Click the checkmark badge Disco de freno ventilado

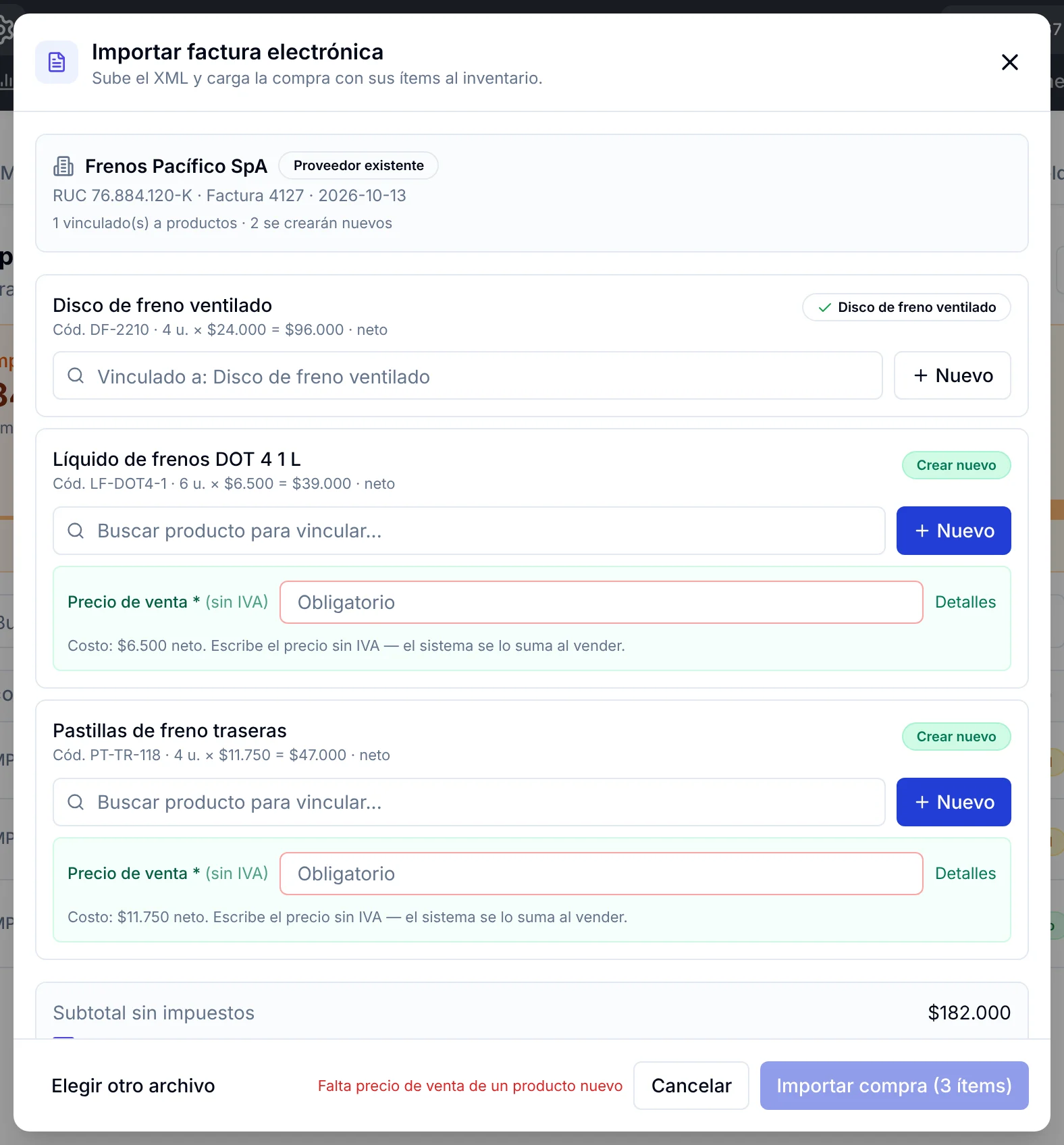tap(906, 307)
